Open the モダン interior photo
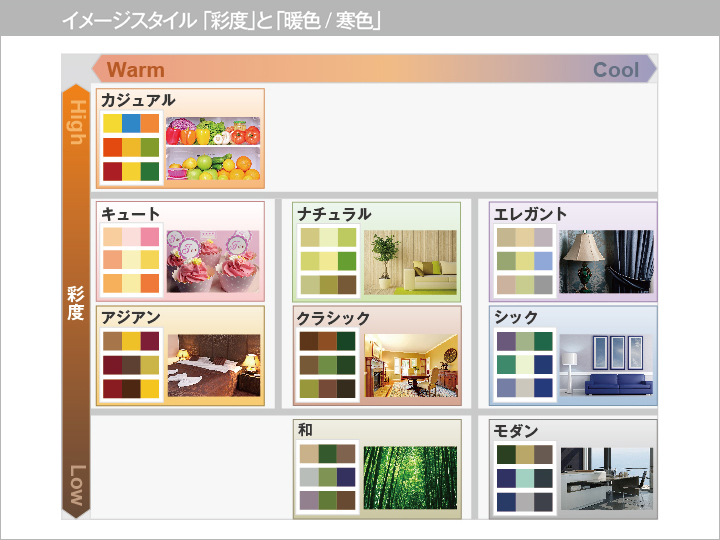The image size is (720, 540). pyautogui.click(x=606, y=478)
